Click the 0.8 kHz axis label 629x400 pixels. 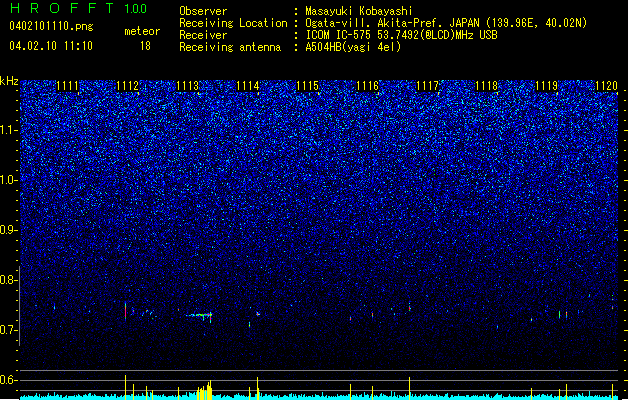9,280
